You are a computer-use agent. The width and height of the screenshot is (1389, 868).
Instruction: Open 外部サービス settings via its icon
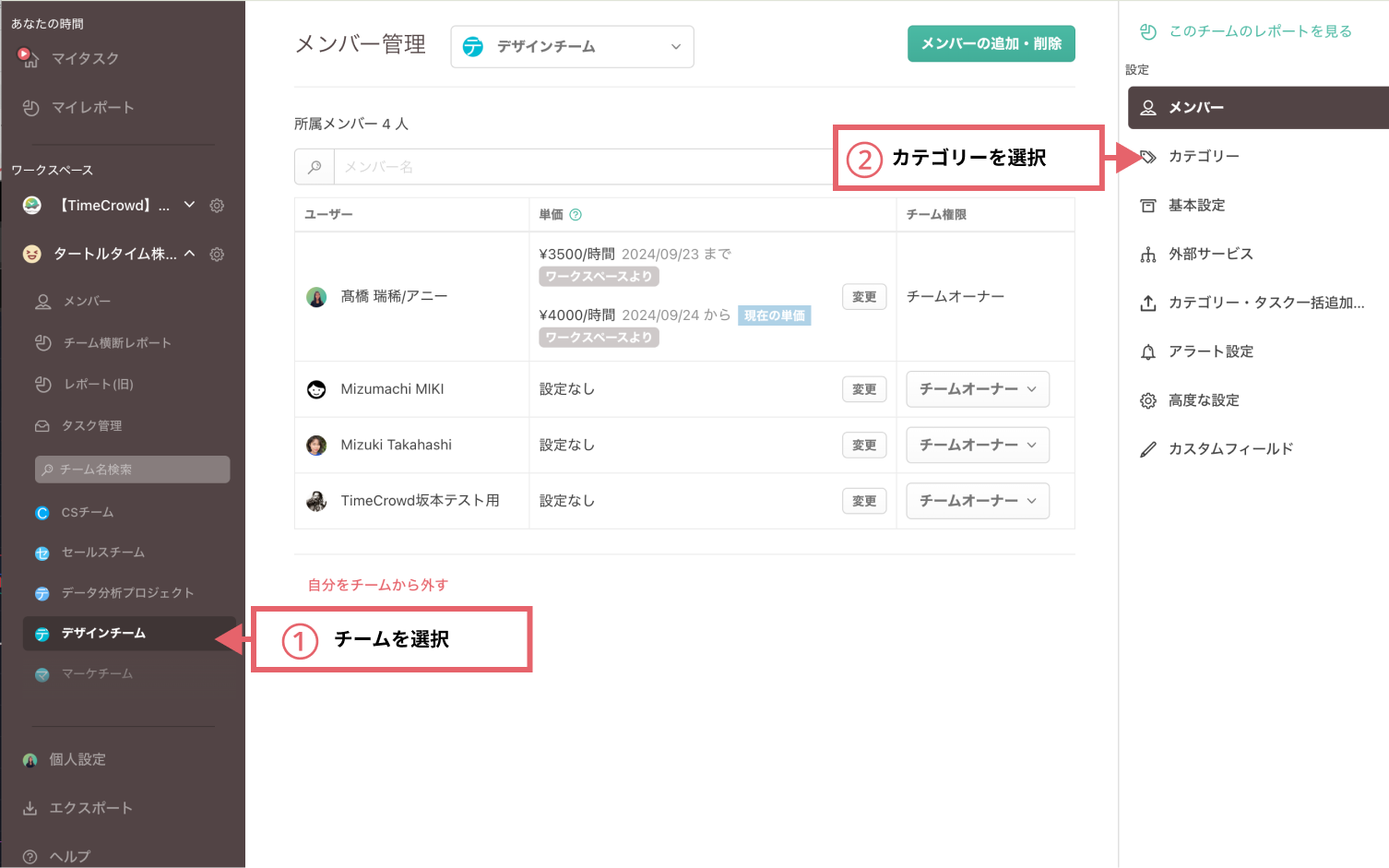click(x=1148, y=255)
